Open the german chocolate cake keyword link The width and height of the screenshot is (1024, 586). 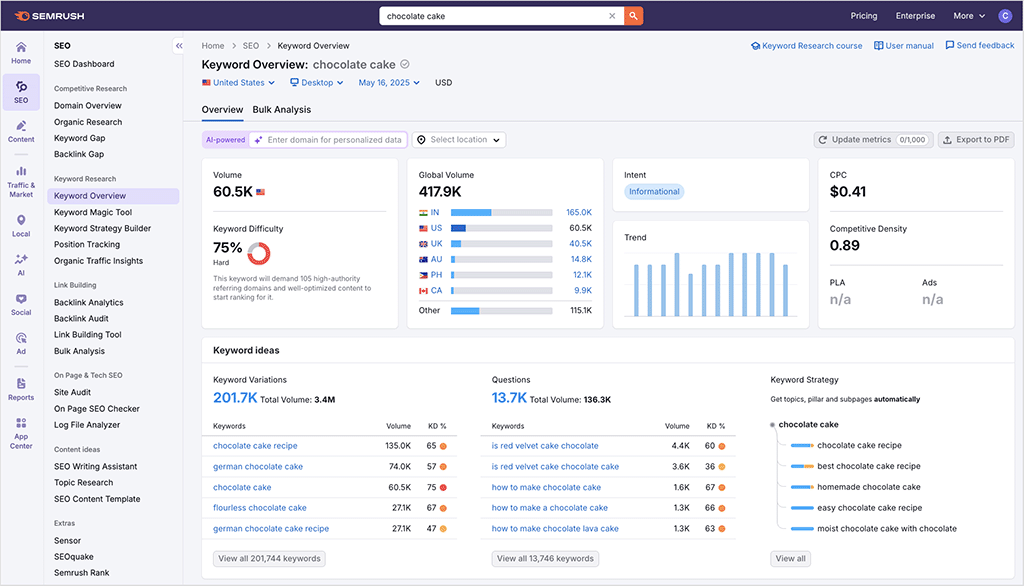[258, 466]
